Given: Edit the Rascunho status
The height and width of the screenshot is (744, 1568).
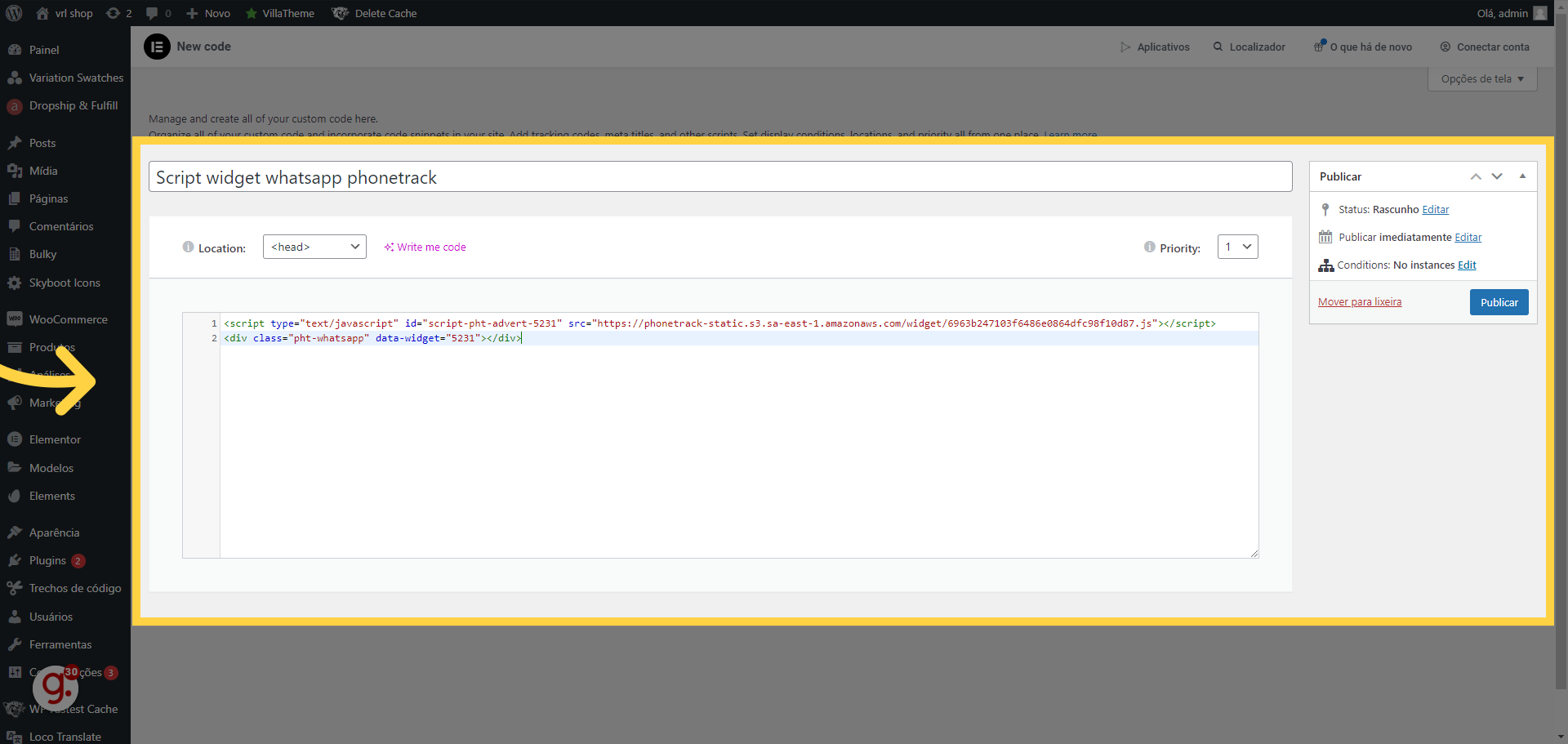Looking at the screenshot, I should pos(1436,210).
